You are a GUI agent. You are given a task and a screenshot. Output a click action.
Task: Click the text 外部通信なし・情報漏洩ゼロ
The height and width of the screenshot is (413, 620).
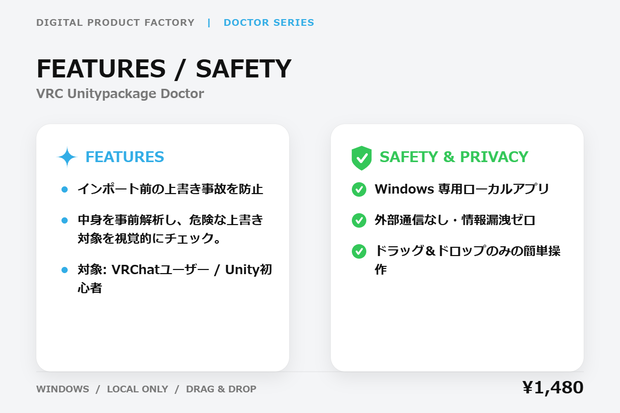coord(455,220)
